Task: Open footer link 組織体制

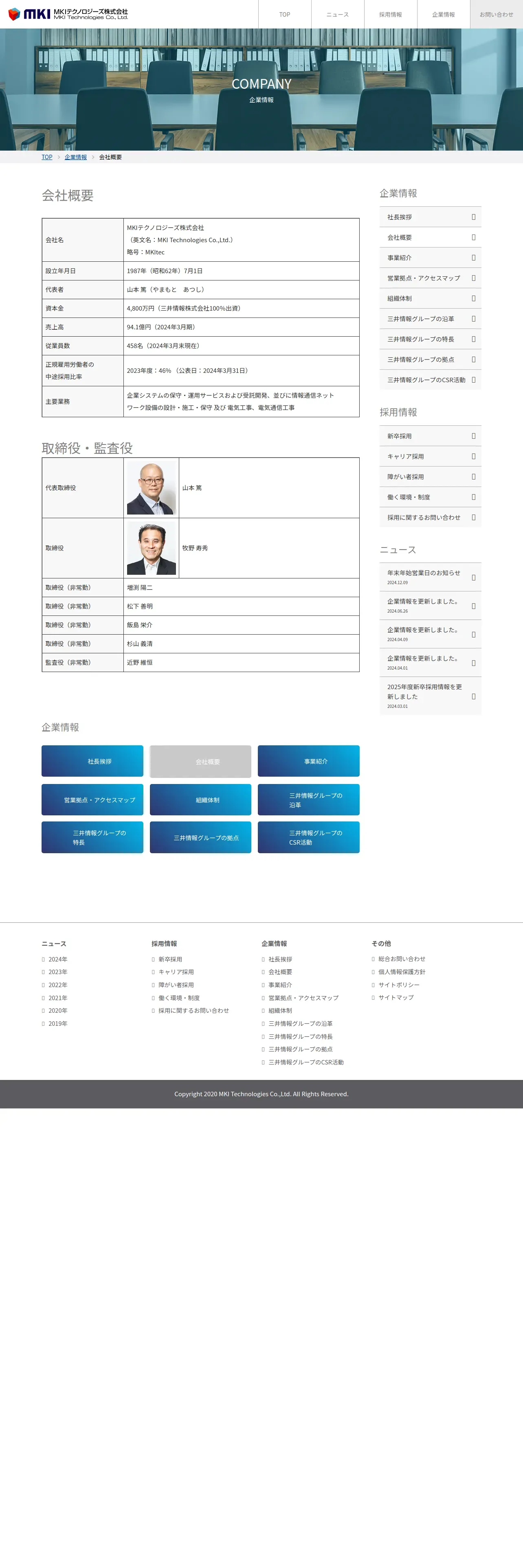Action: 280,1010
